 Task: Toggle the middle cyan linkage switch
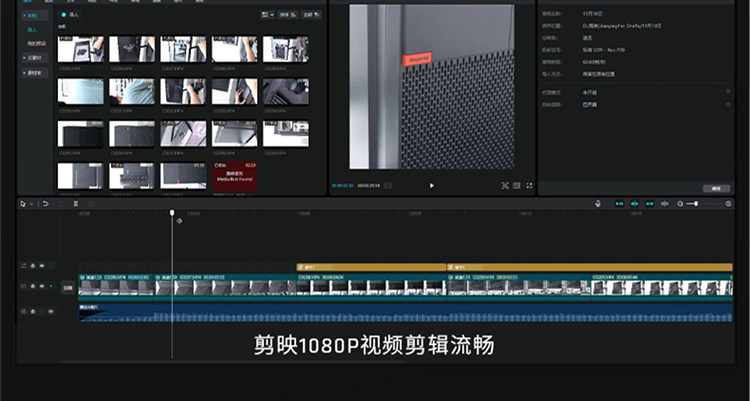[635, 204]
